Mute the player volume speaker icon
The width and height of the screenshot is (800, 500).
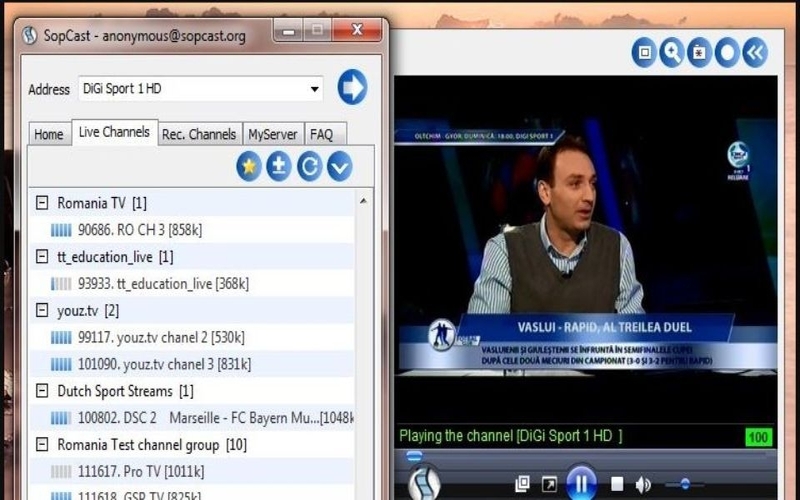[643, 484]
